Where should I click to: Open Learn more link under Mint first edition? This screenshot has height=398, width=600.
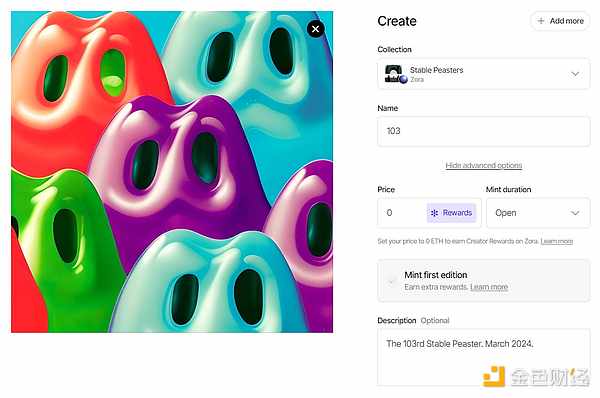pos(489,287)
